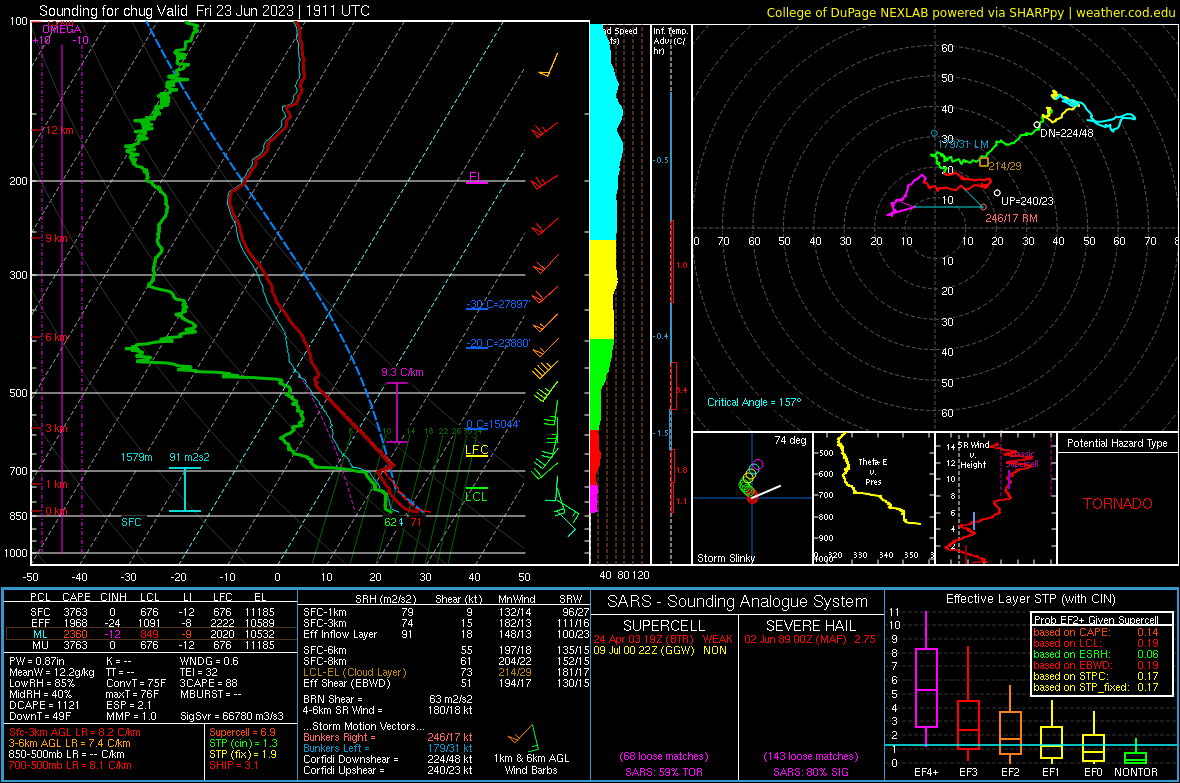Click the -20 C=23880' height label

498,343
